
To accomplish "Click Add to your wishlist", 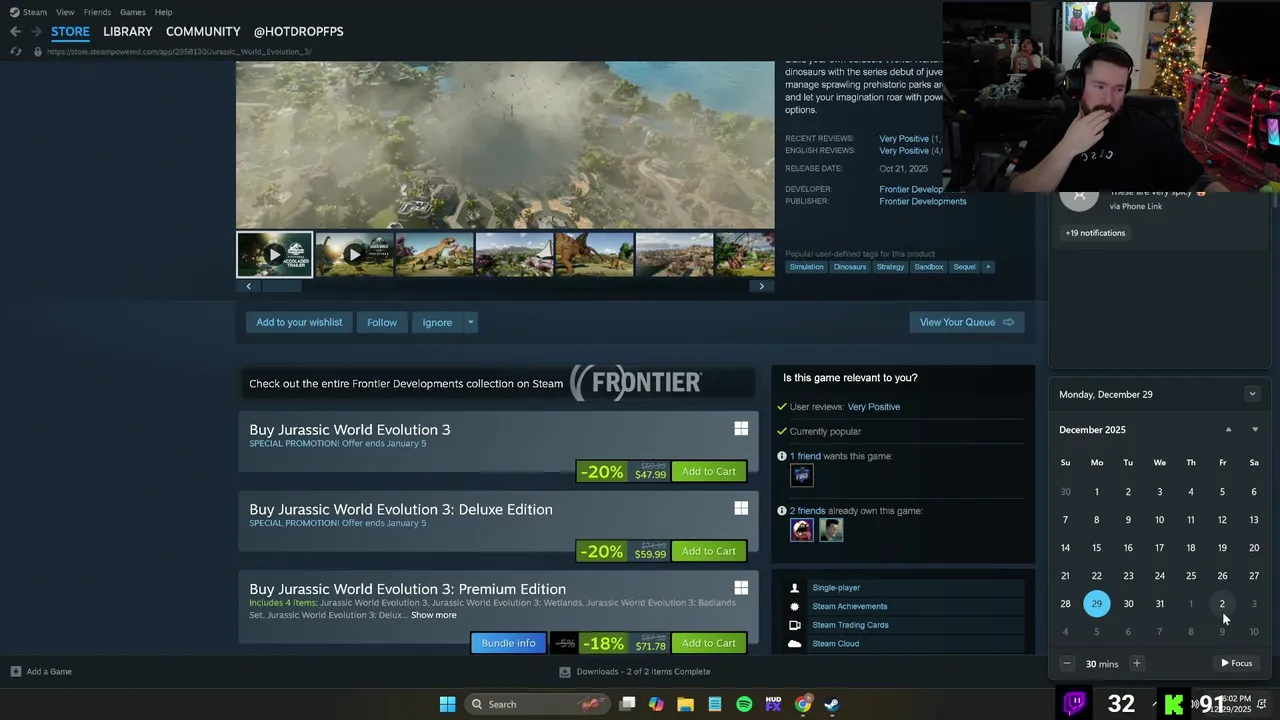I will coord(299,322).
